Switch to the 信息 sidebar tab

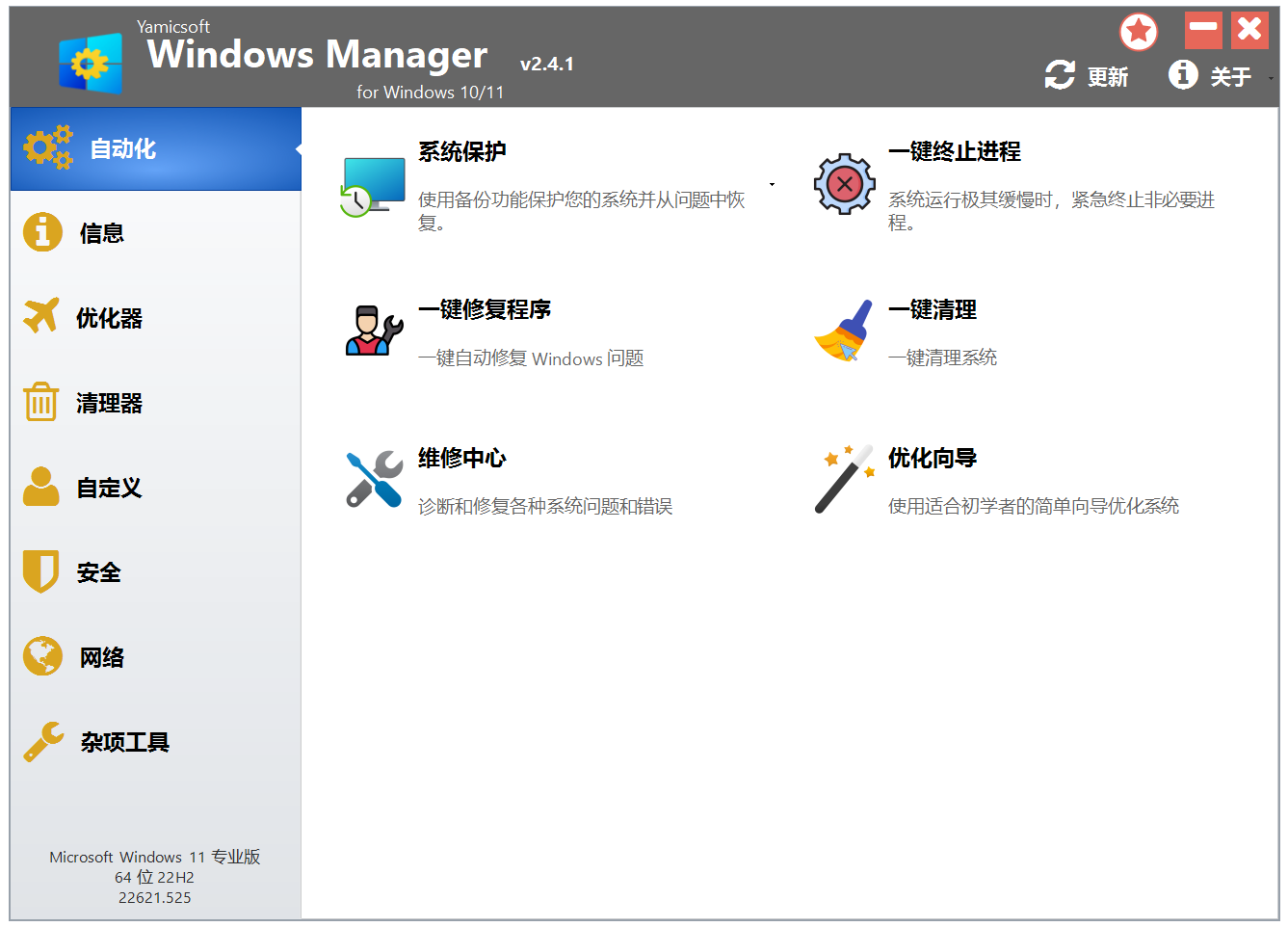click(x=156, y=233)
